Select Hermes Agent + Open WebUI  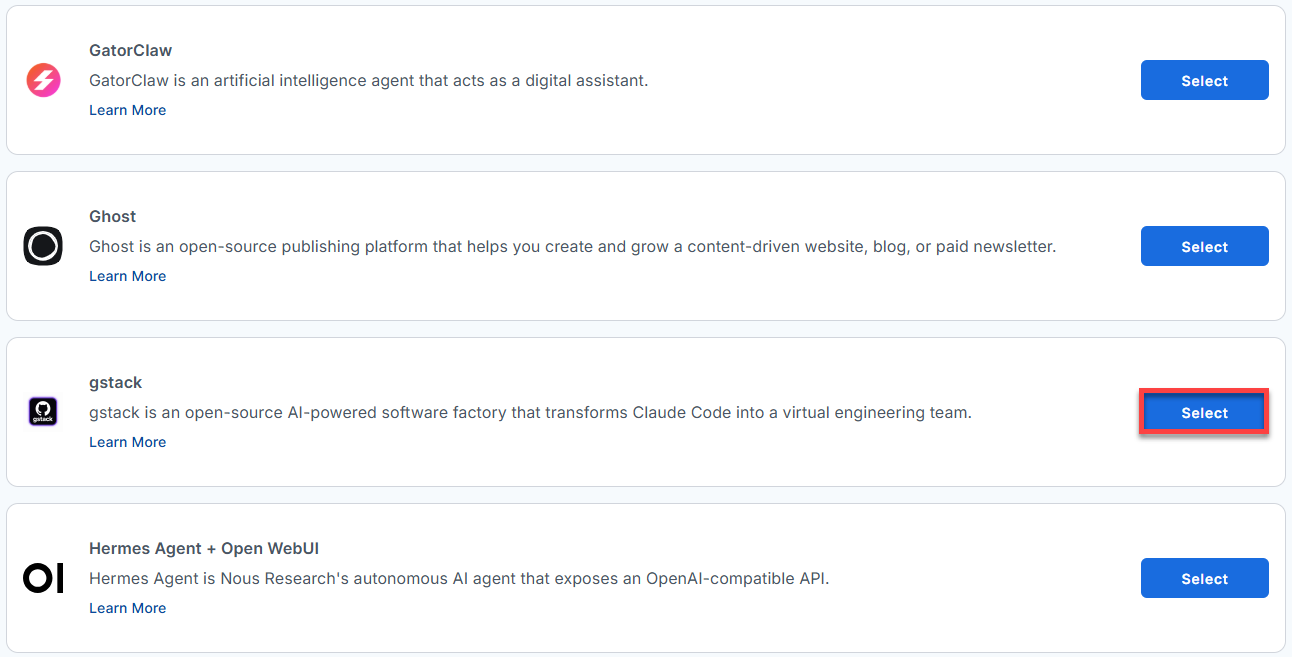pos(1204,578)
